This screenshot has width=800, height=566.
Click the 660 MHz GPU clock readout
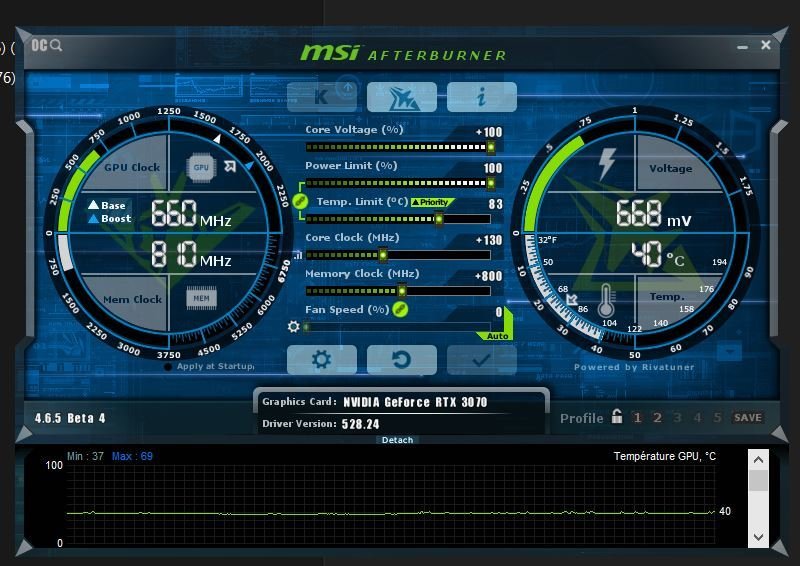[191, 214]
